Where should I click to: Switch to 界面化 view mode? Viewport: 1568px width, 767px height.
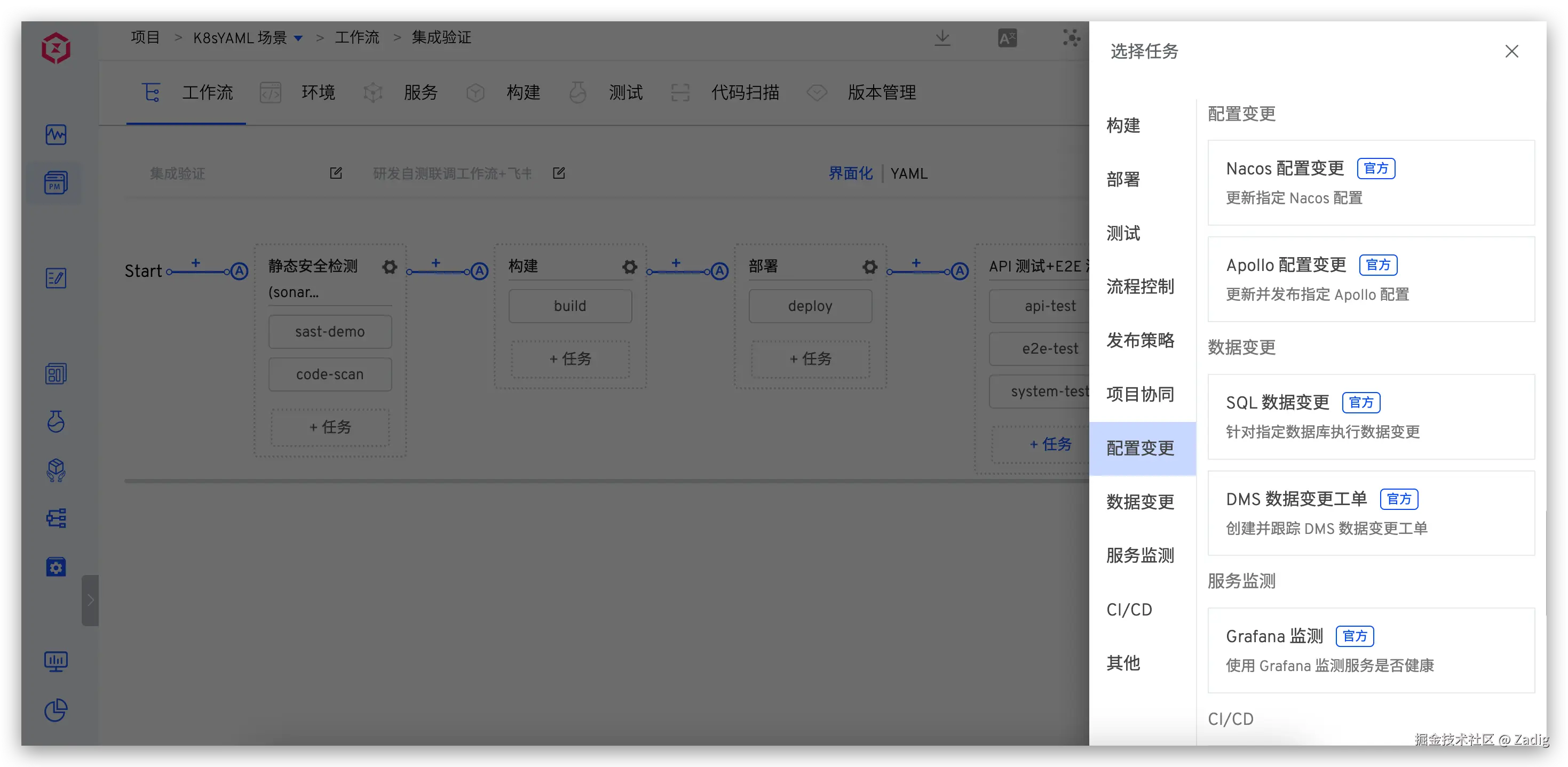850,174
